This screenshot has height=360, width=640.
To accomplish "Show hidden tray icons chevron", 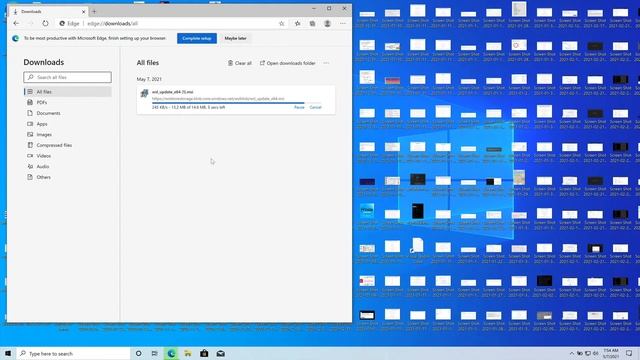I will pyautogui.click(x=572, y=353).
